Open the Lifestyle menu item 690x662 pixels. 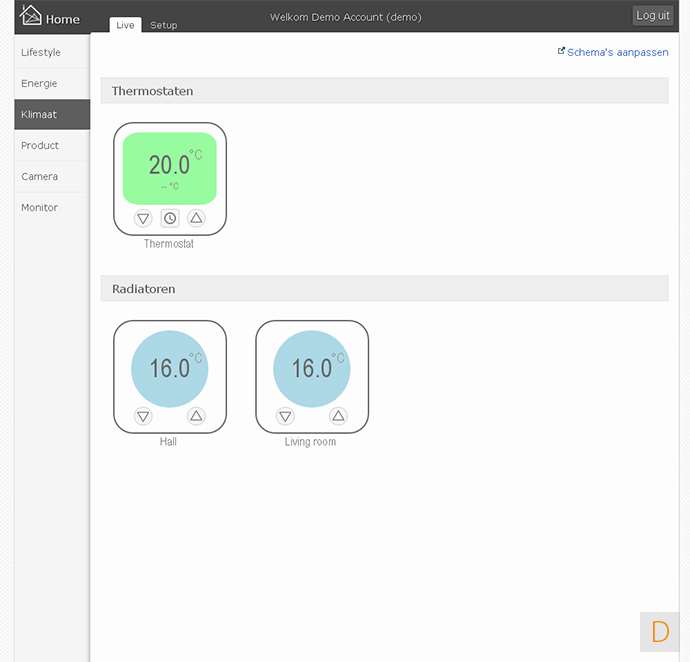[x=41, y=52]
